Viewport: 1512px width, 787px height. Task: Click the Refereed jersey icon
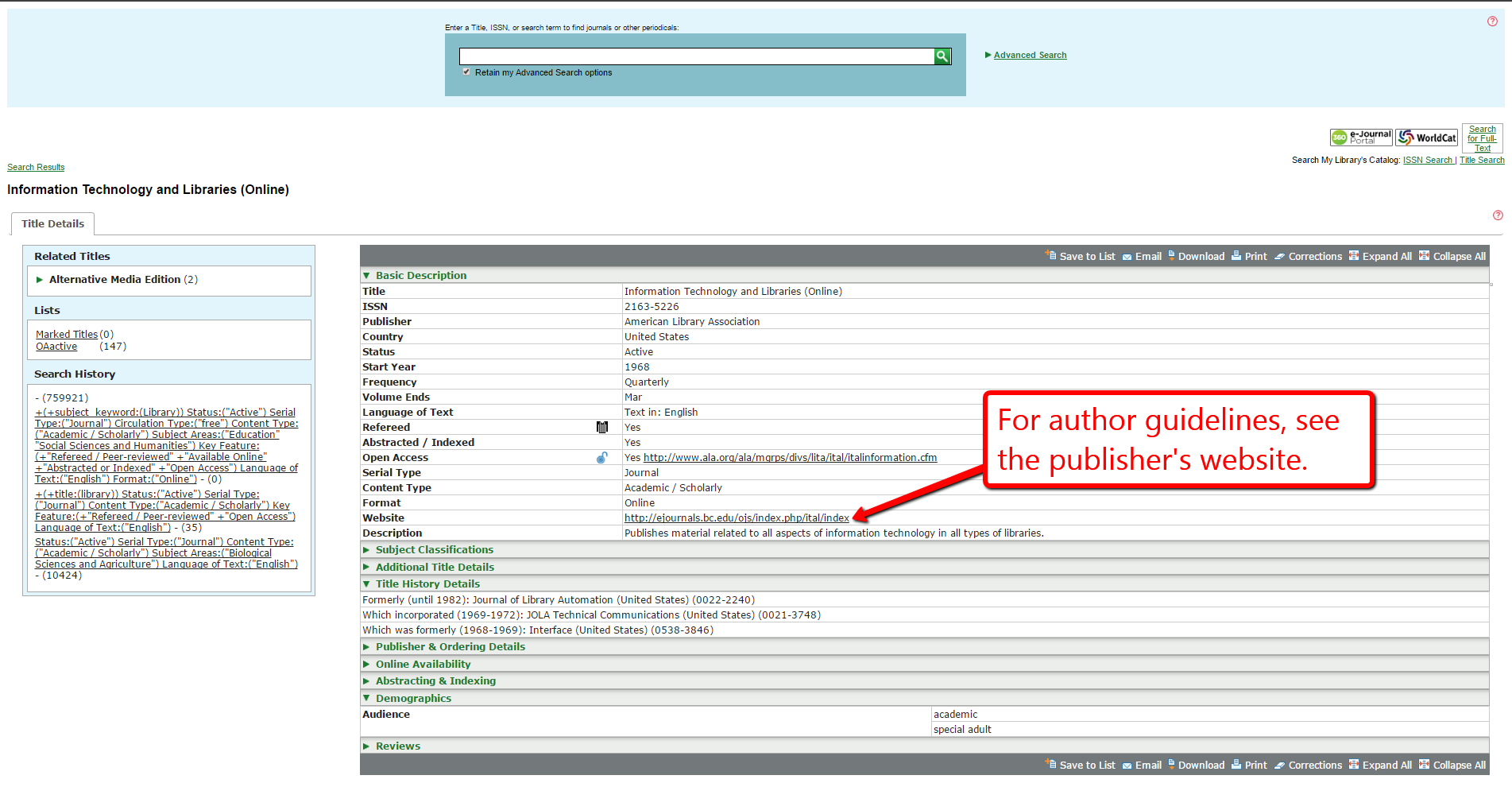tap(602, 428)
